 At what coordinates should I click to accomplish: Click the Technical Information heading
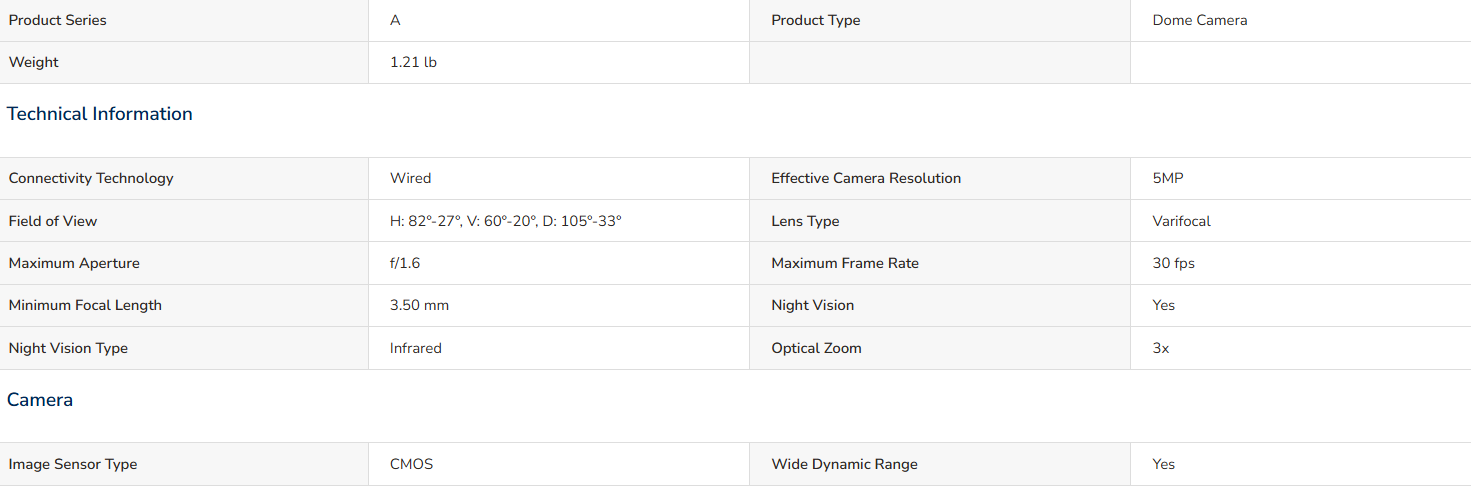(x=100, y=114)
